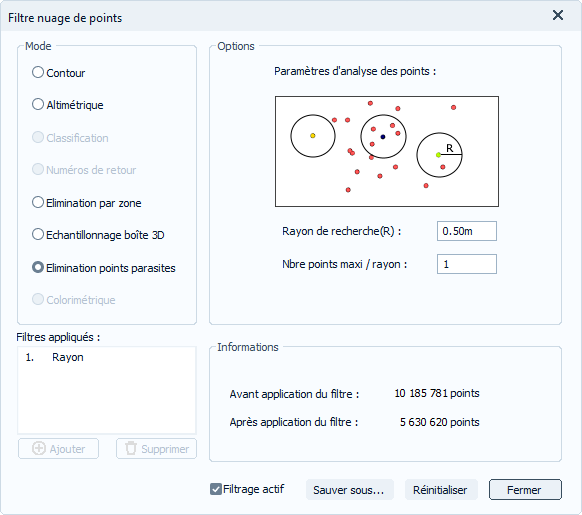Toggle the Filtrage actif checkbox
Viewport: 582px width, 515px height.
point(216,489)
